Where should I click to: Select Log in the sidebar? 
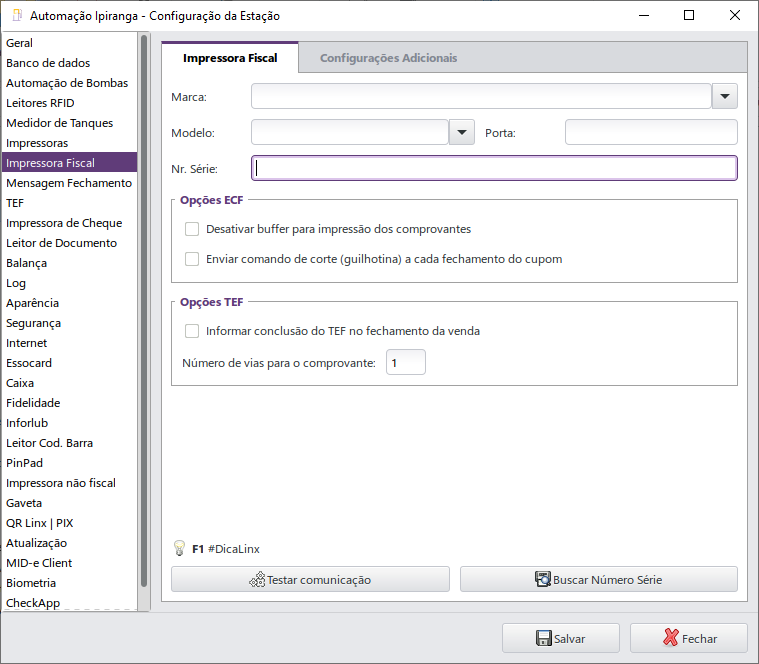pyautogui.click(x=69, y=283)
